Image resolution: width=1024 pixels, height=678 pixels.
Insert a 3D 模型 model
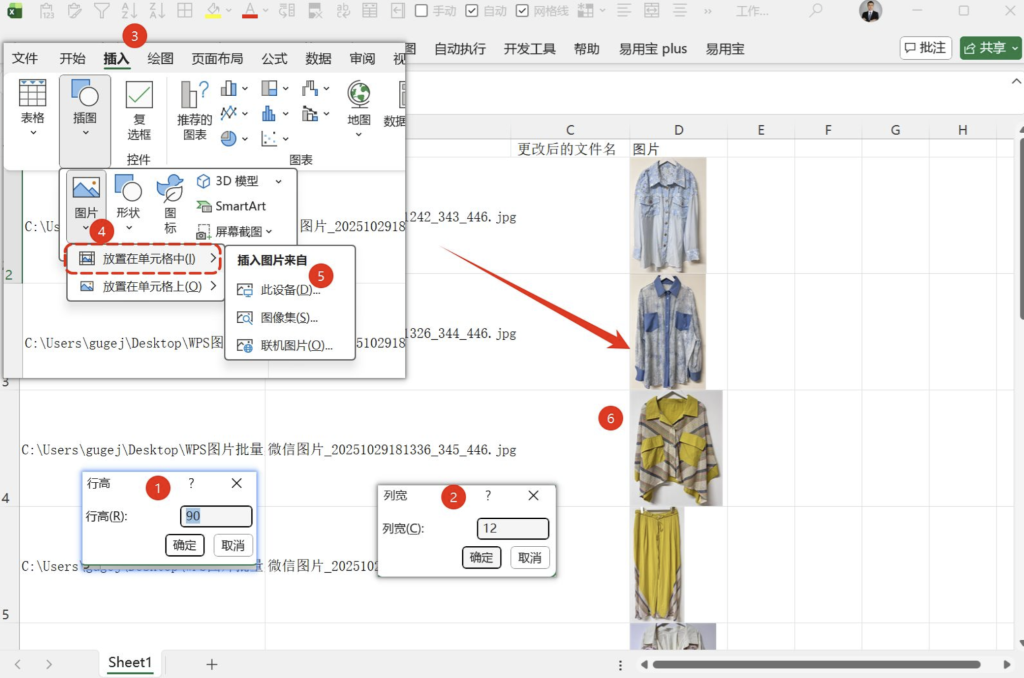click(229, 181)
